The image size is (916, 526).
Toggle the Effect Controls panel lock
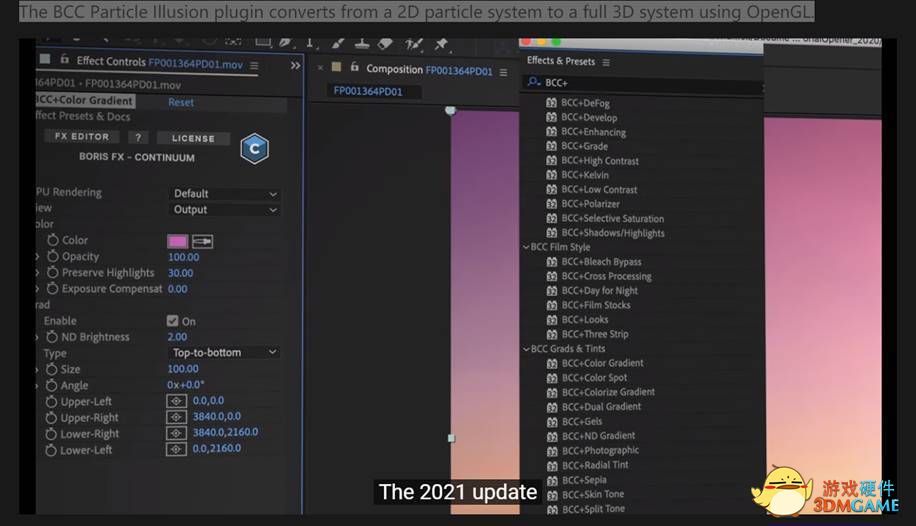pos(64,60)
